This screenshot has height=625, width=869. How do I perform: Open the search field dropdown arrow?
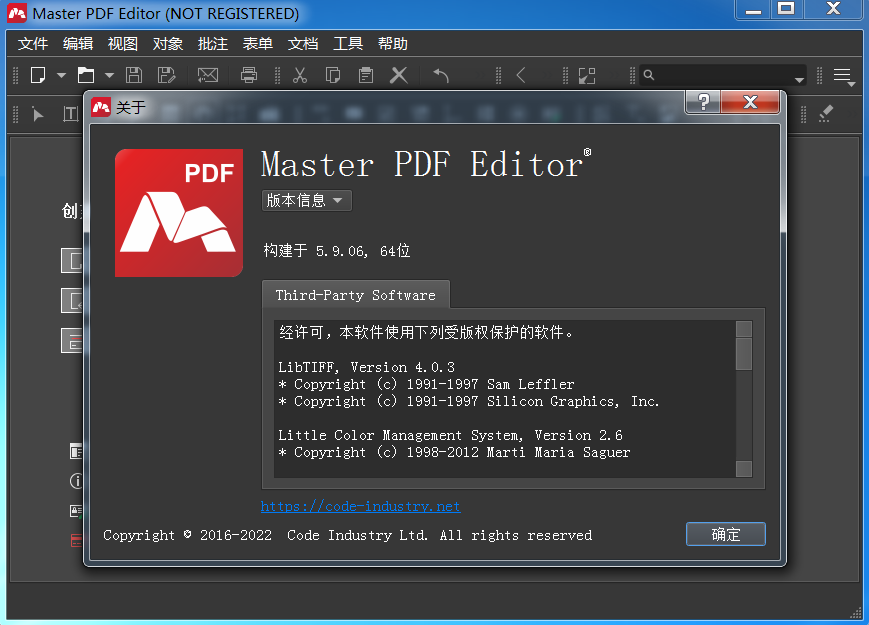(799, 80)
